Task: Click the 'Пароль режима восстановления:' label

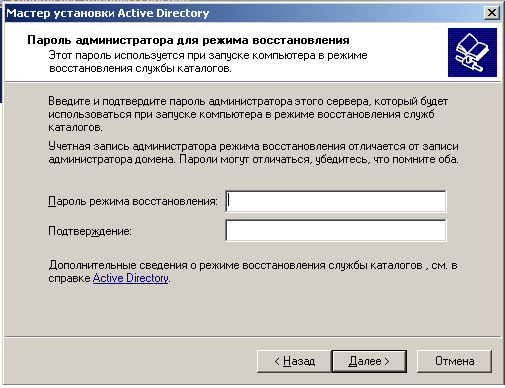Action: coord(133,201)
